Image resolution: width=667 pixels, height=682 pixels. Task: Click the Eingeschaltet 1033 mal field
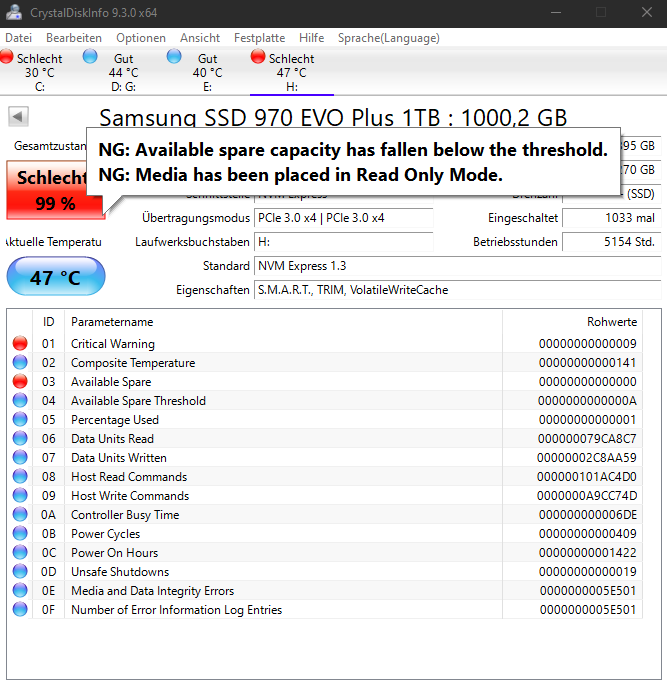pyautogui.click(x=611, y=218)
